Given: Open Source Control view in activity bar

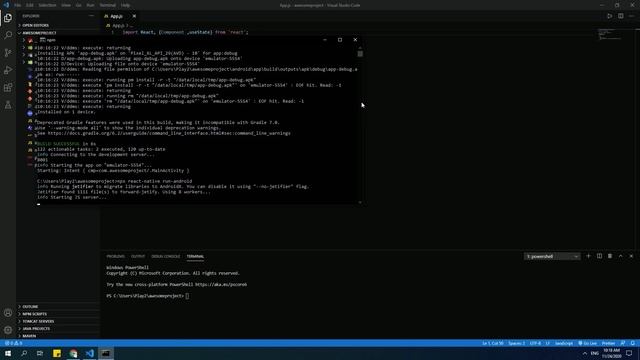Looking at the screenshot, I should pos(8,53).
